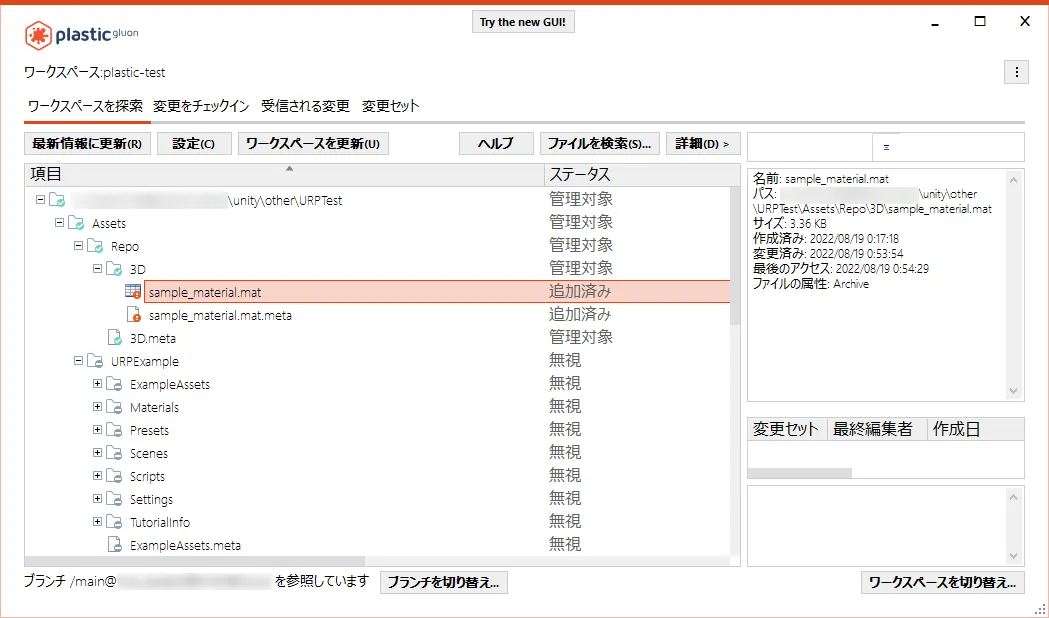
Task: Collapse the Assets folder node
Action: [x=59, y=222]
